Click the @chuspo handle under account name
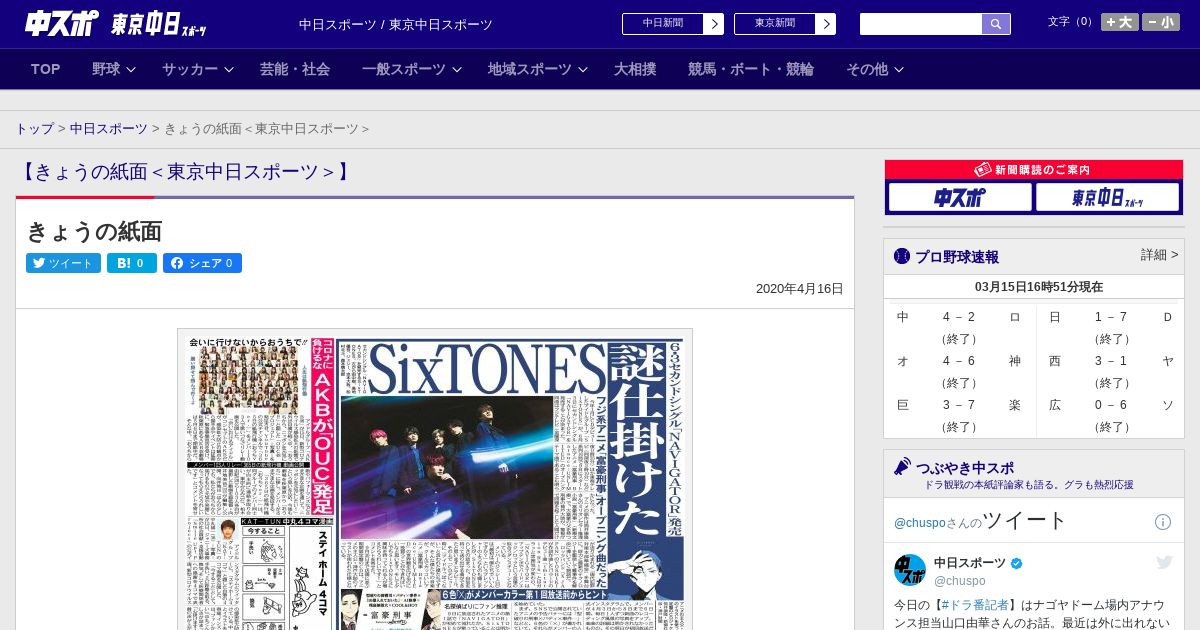Viewport: 1200px width, 630px height. pyautogui.click(x=960, y=581)
